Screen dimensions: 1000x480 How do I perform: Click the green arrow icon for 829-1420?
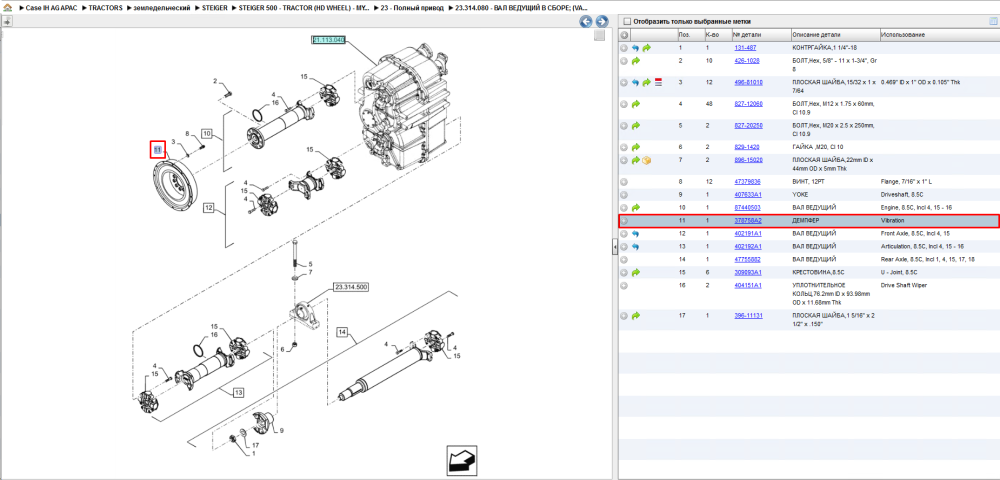pyautogui.click(x=635, y=147)
